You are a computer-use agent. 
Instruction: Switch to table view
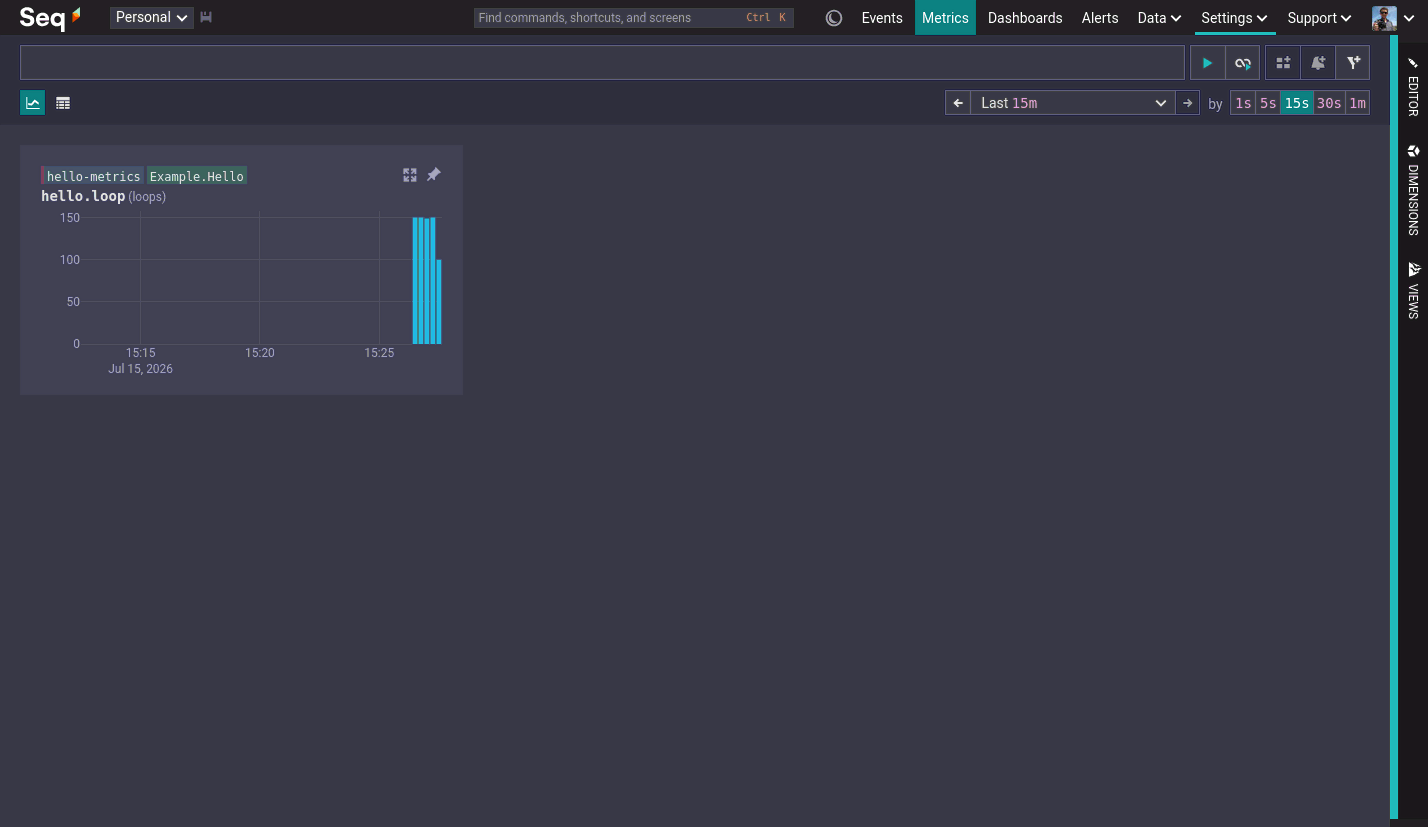point(63,103)
